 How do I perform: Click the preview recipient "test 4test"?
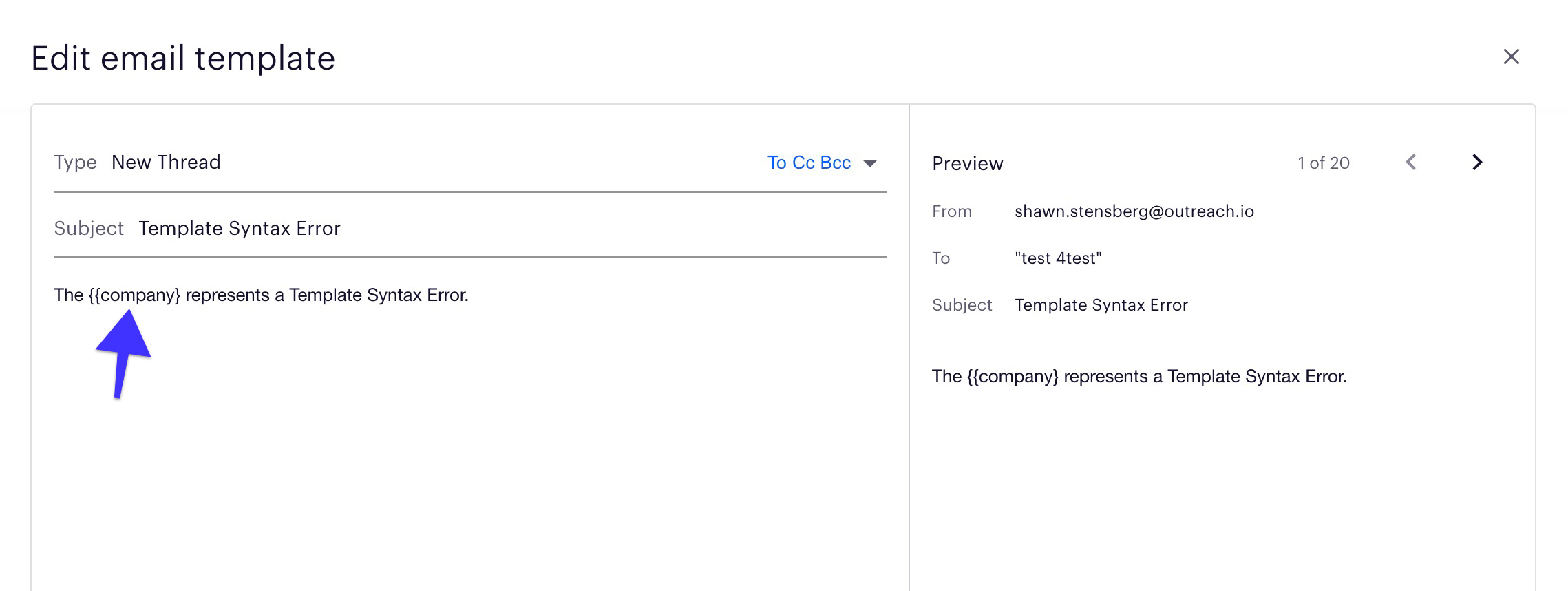pos(1058,258)
